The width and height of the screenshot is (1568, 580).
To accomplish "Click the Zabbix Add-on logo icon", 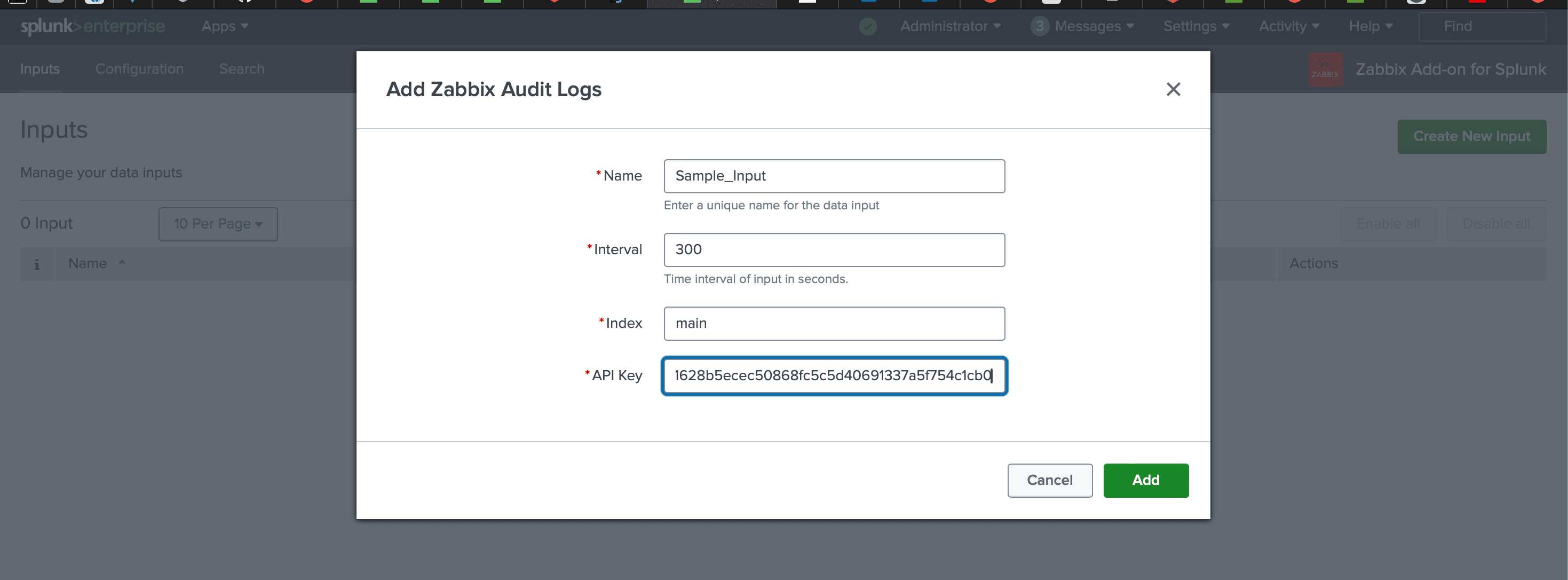I will click(x=1325, y=69).
